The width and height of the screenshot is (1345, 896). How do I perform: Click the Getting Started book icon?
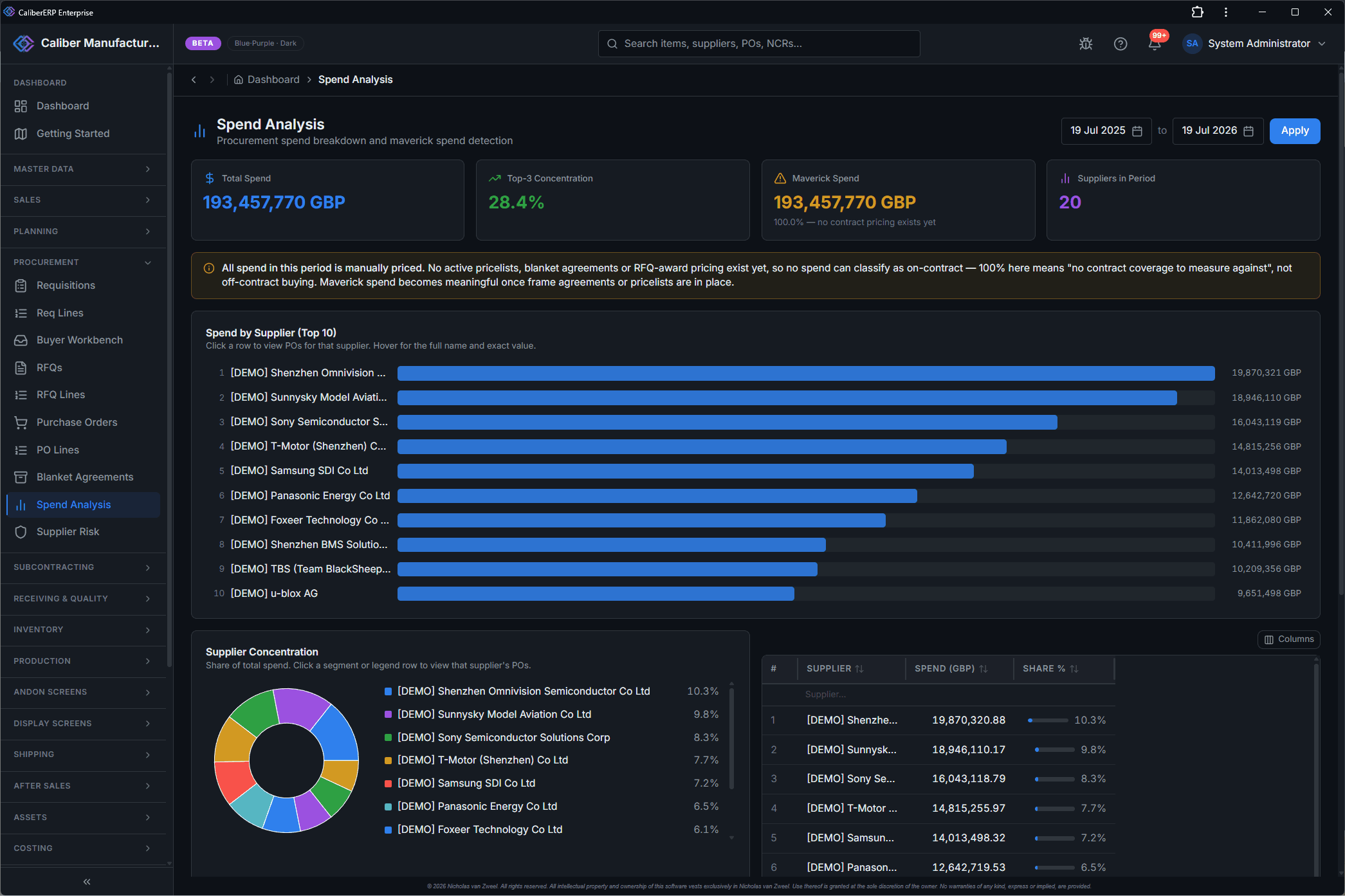click(21, 134)
